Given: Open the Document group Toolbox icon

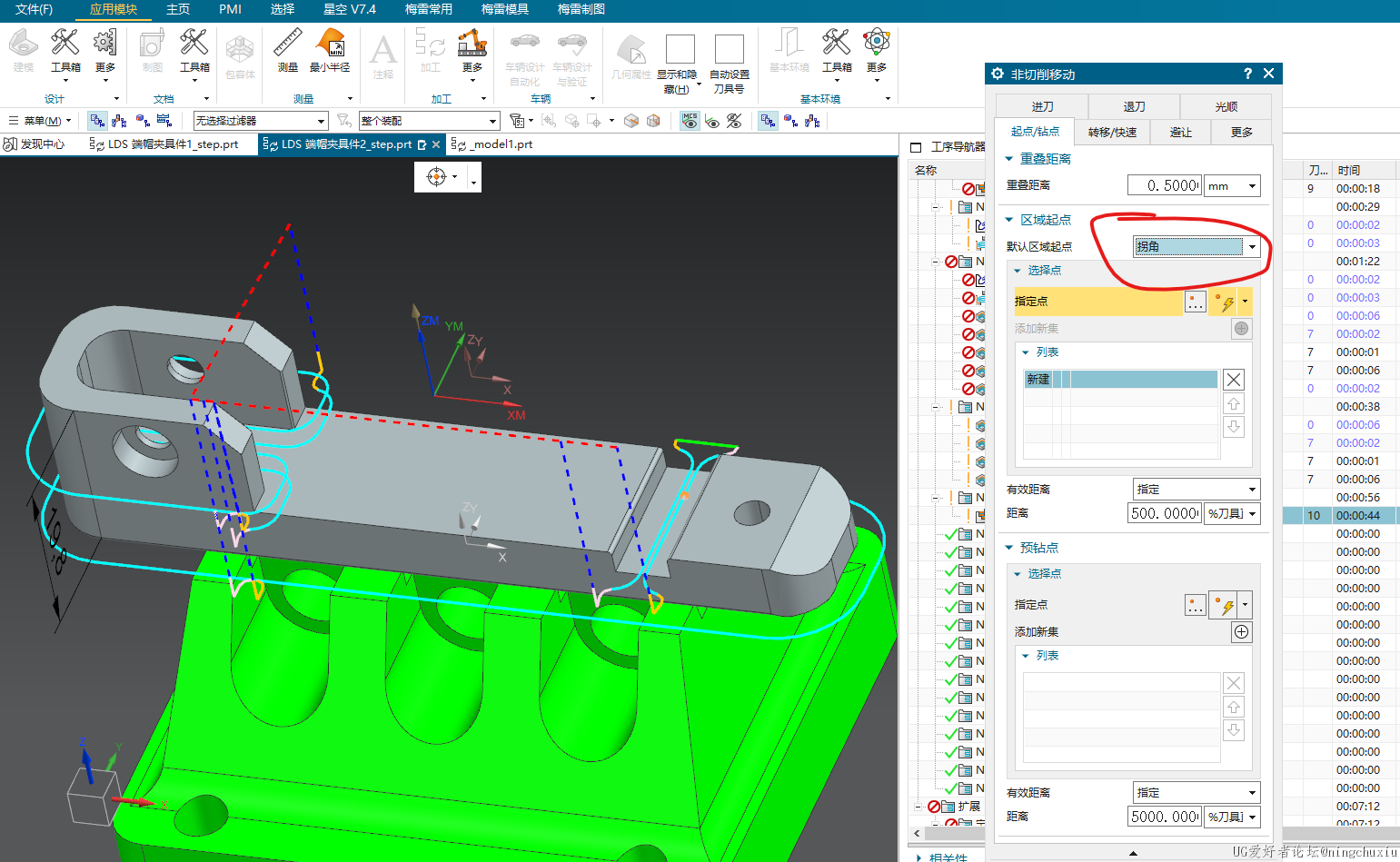Looking at the screenshot, I should coord(194,42).
